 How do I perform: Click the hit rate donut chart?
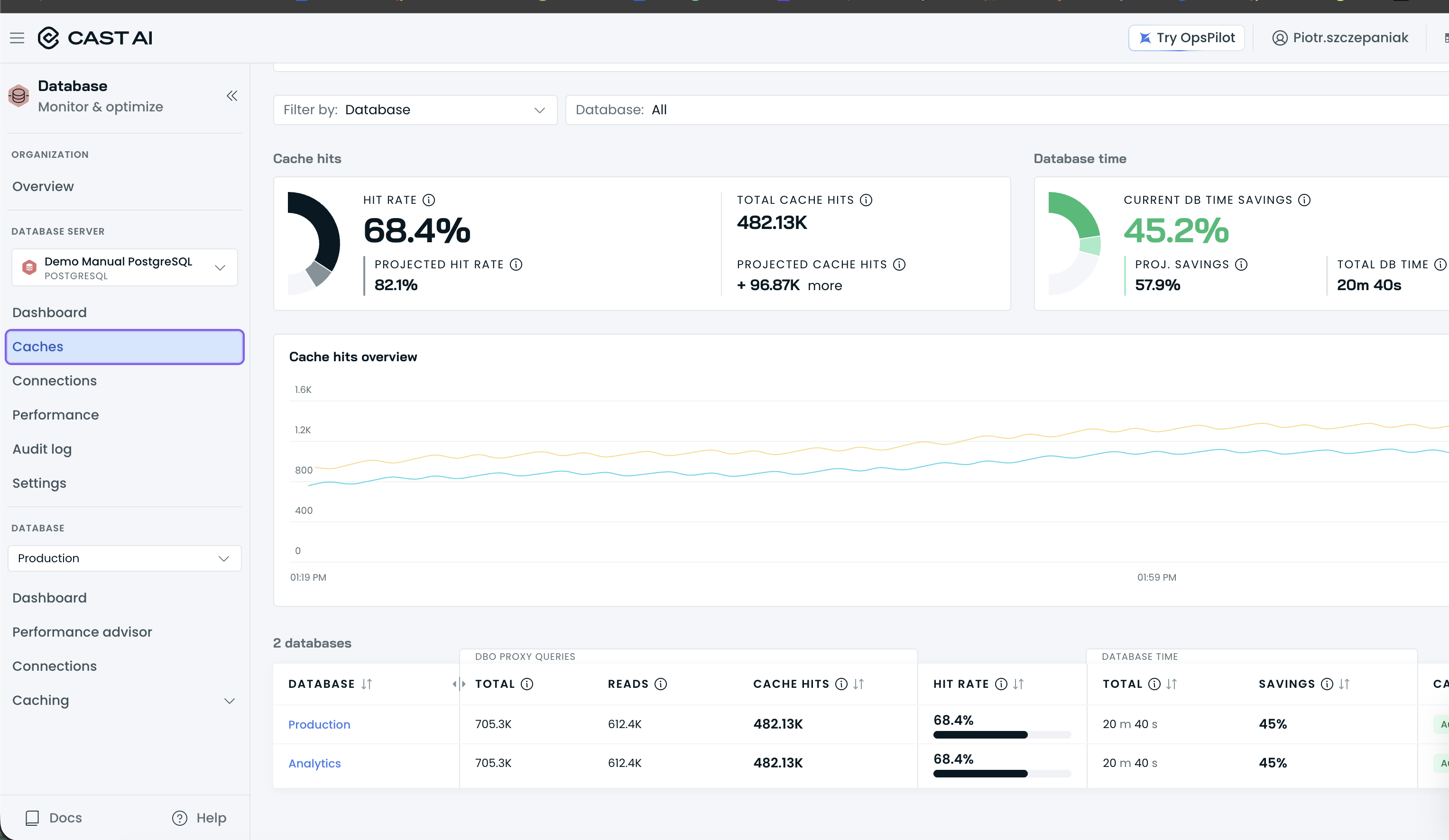click(314, 244)
